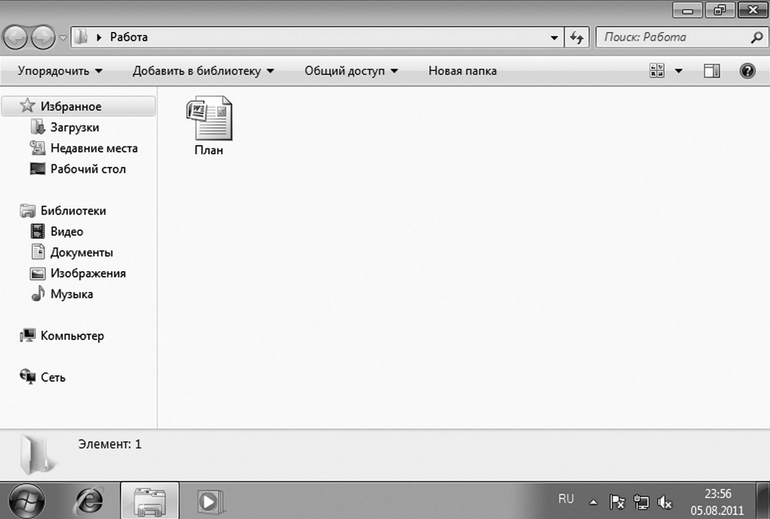The height and width of the screenshot is (519, 770).
Task: Click the clock showing 23:56
Action: click(x=717, y=501)
